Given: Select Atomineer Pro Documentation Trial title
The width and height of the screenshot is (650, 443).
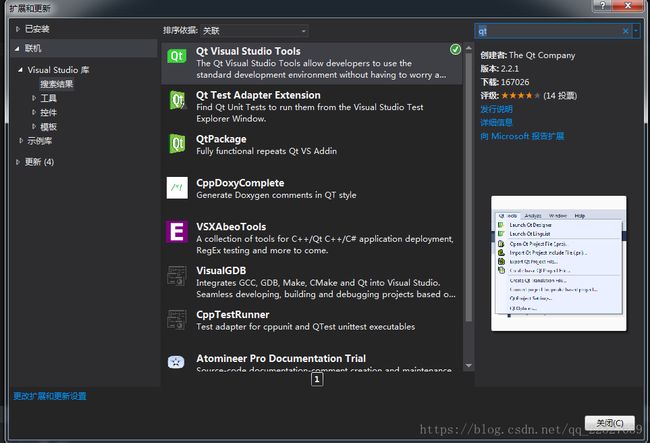Looking at the screenshot, I should point(281,358).
